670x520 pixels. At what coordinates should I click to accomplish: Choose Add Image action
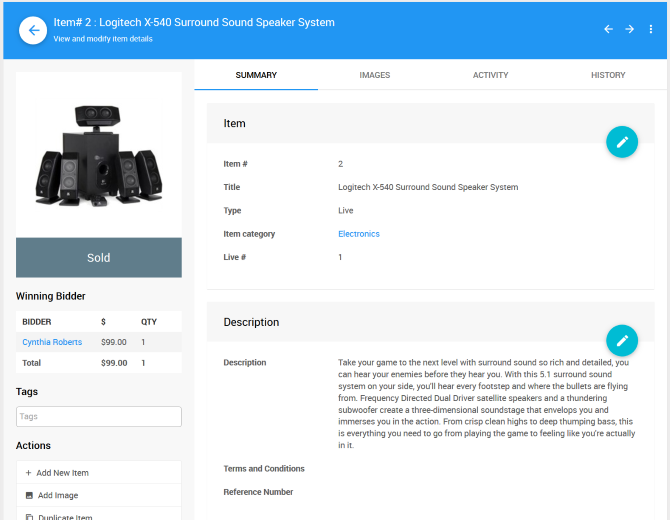[58, 496]
